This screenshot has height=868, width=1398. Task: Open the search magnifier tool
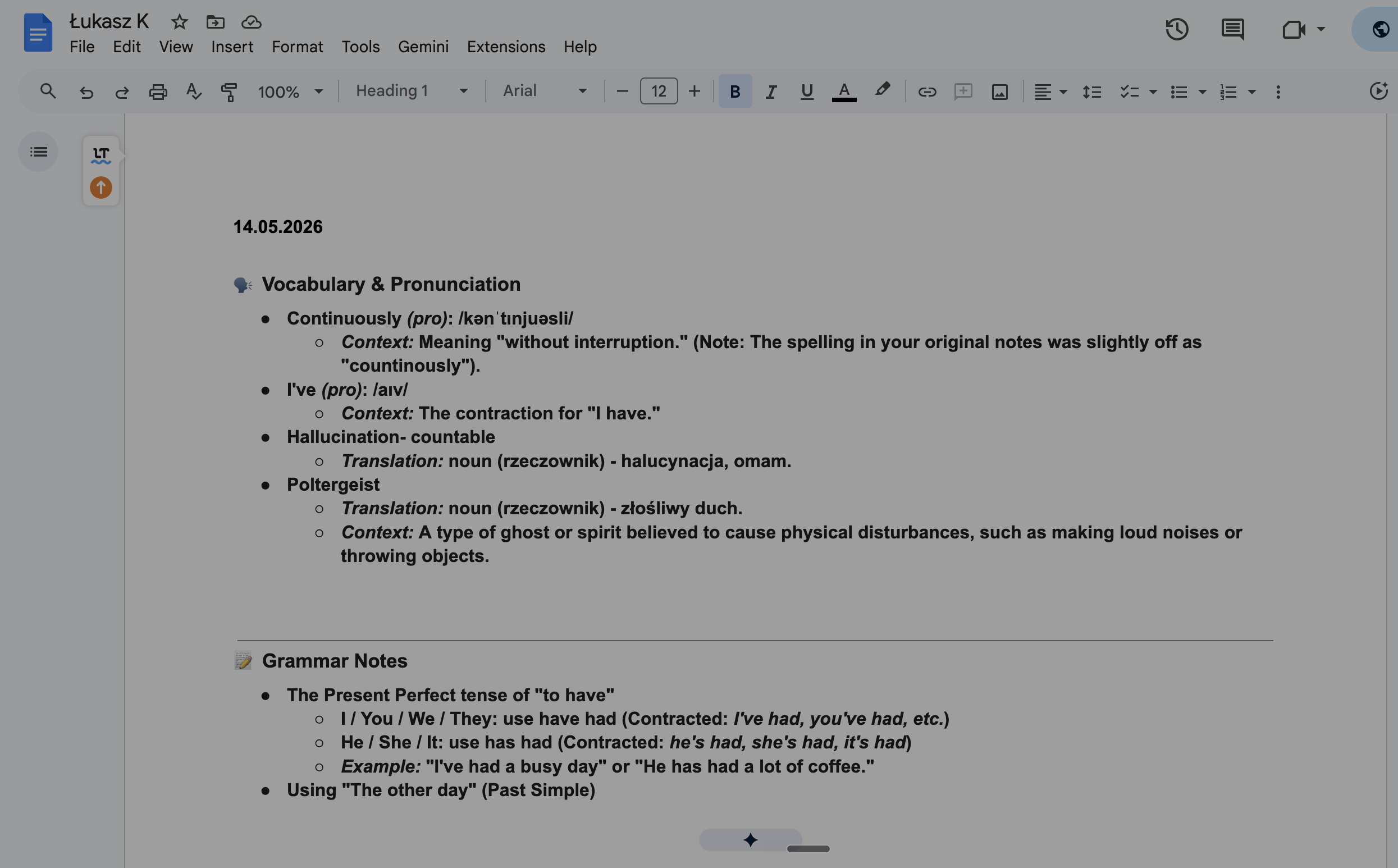pos(48,92)
